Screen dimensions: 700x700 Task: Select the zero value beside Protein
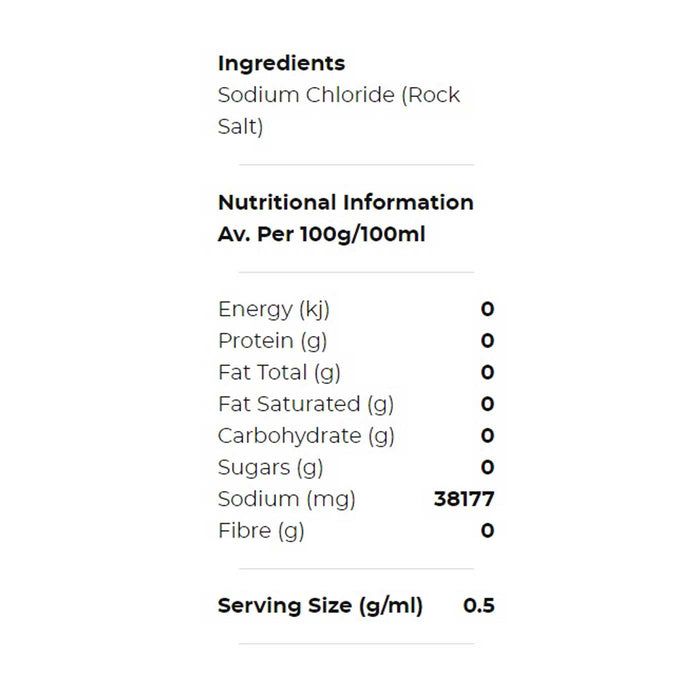point(487,341)
